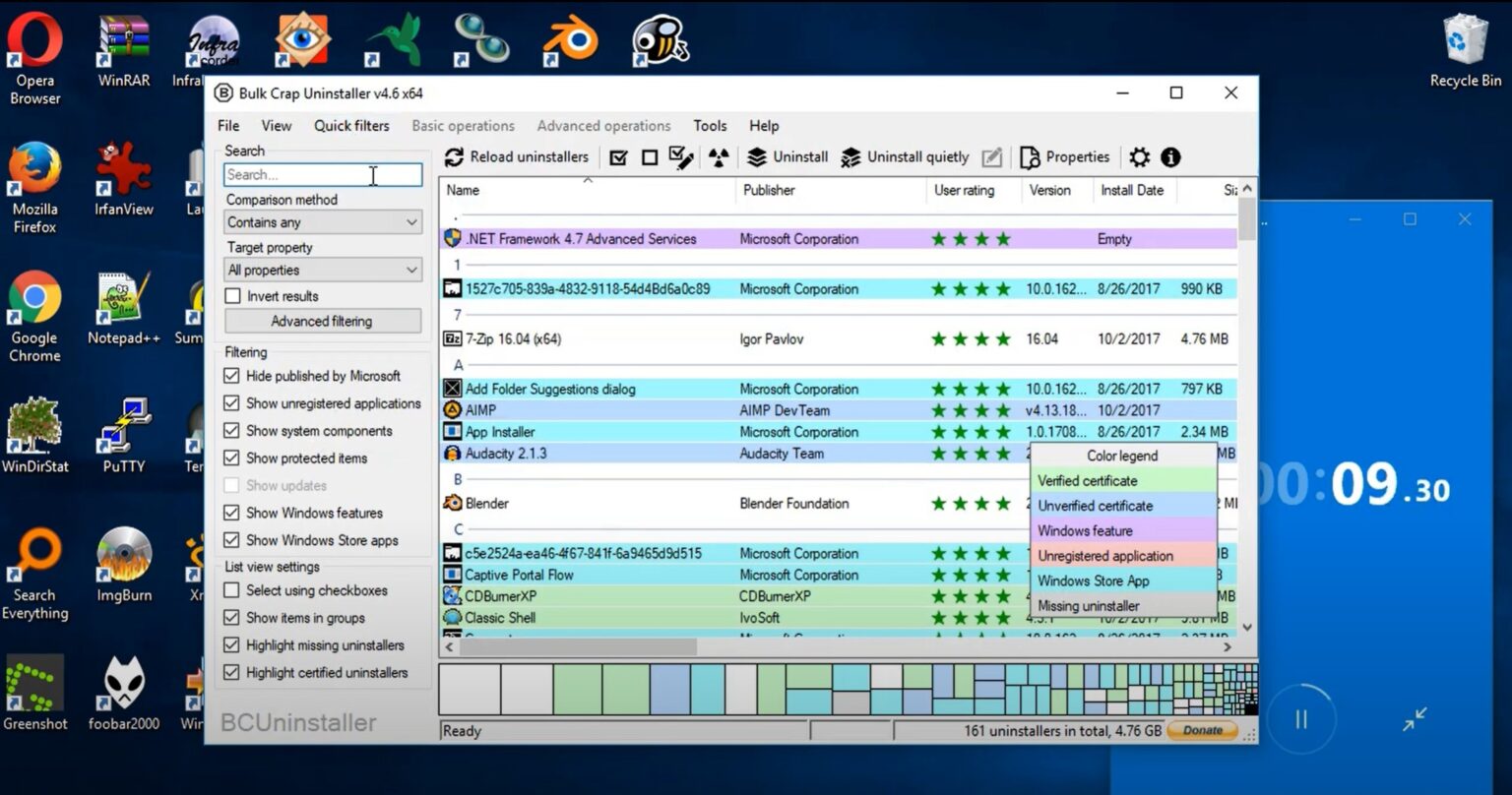
Task: Sort list by the Install Date column header
Action: [1134, 191]
